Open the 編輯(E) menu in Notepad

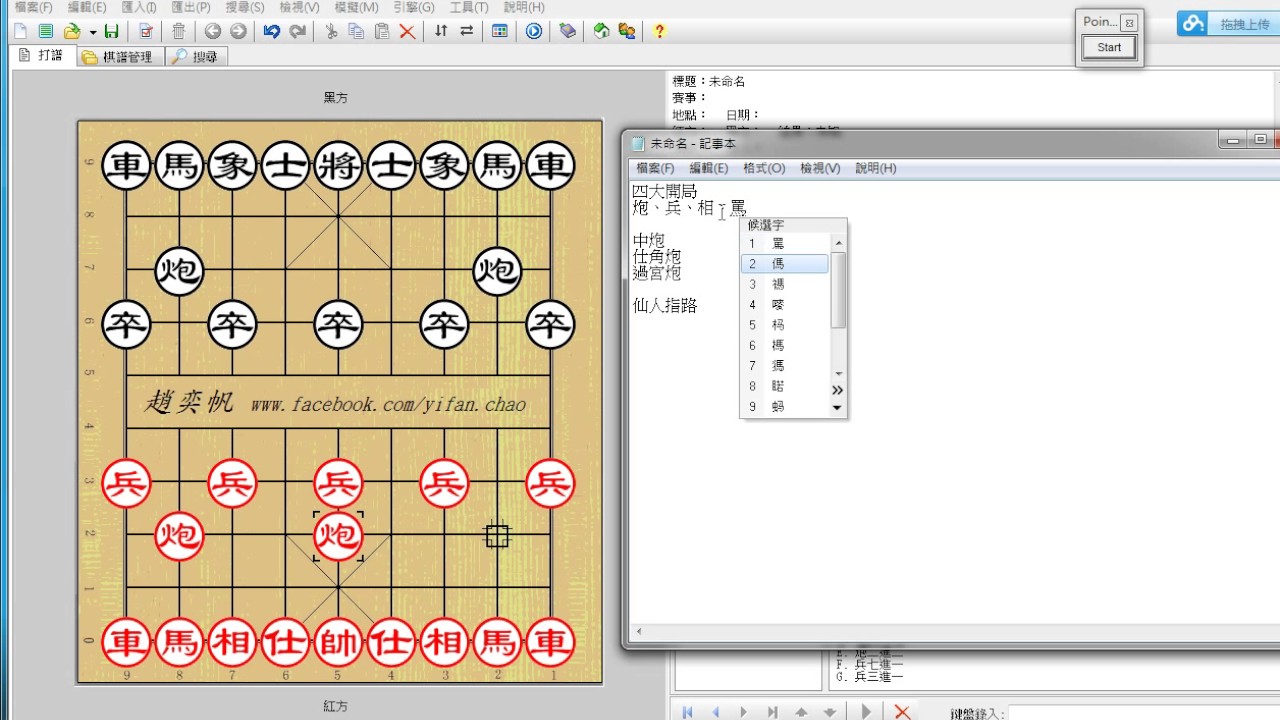709,168
